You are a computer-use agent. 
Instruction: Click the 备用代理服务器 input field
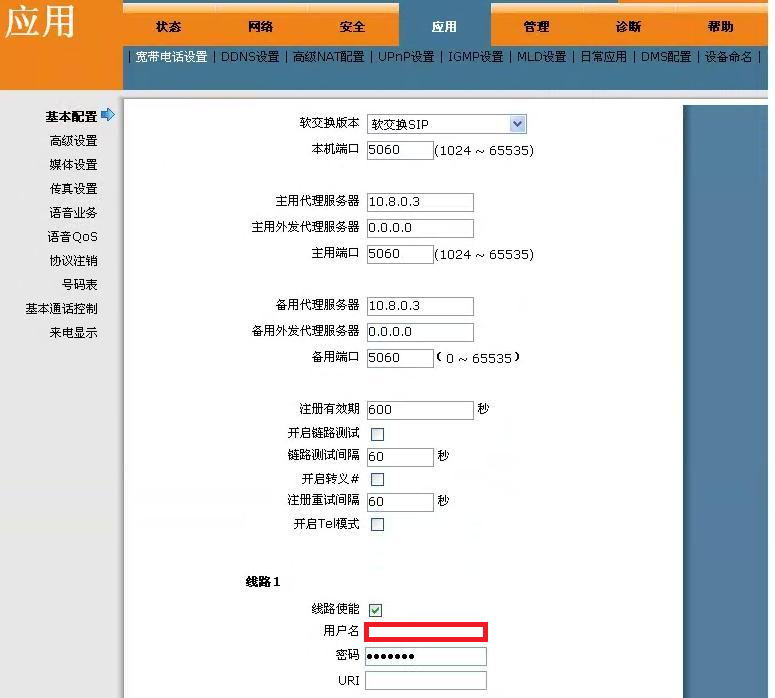(x=420, y=306)
